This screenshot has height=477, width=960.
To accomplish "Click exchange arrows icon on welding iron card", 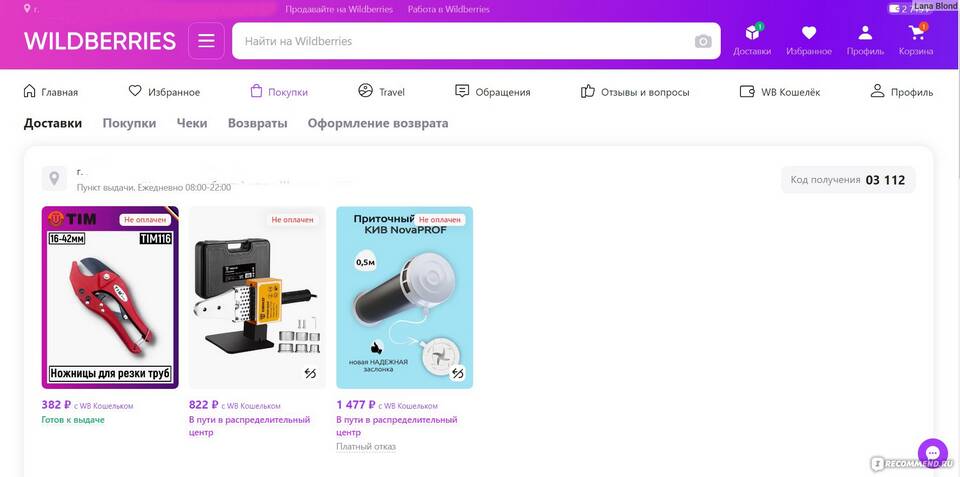I will [310, 373].
